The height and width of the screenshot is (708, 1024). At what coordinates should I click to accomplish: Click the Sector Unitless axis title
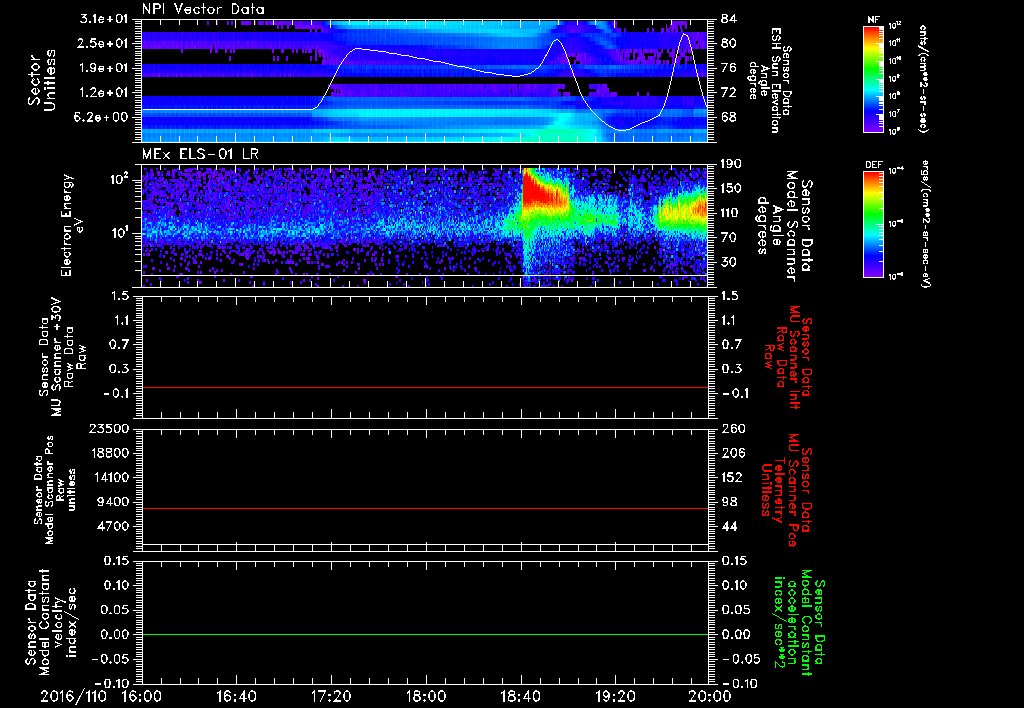tap(42, 80)
